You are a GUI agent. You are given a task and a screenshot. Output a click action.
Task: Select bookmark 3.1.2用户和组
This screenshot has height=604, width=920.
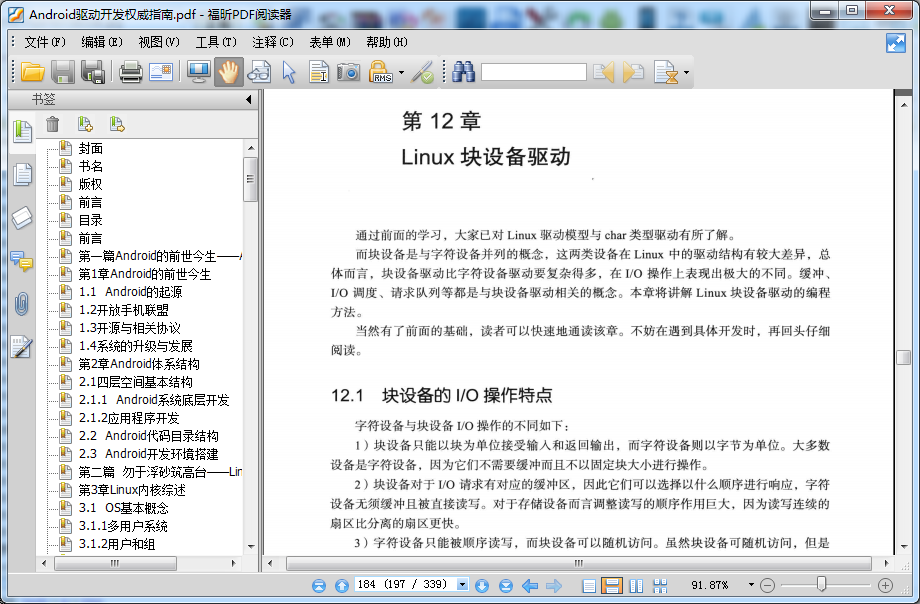coord(117,544)
